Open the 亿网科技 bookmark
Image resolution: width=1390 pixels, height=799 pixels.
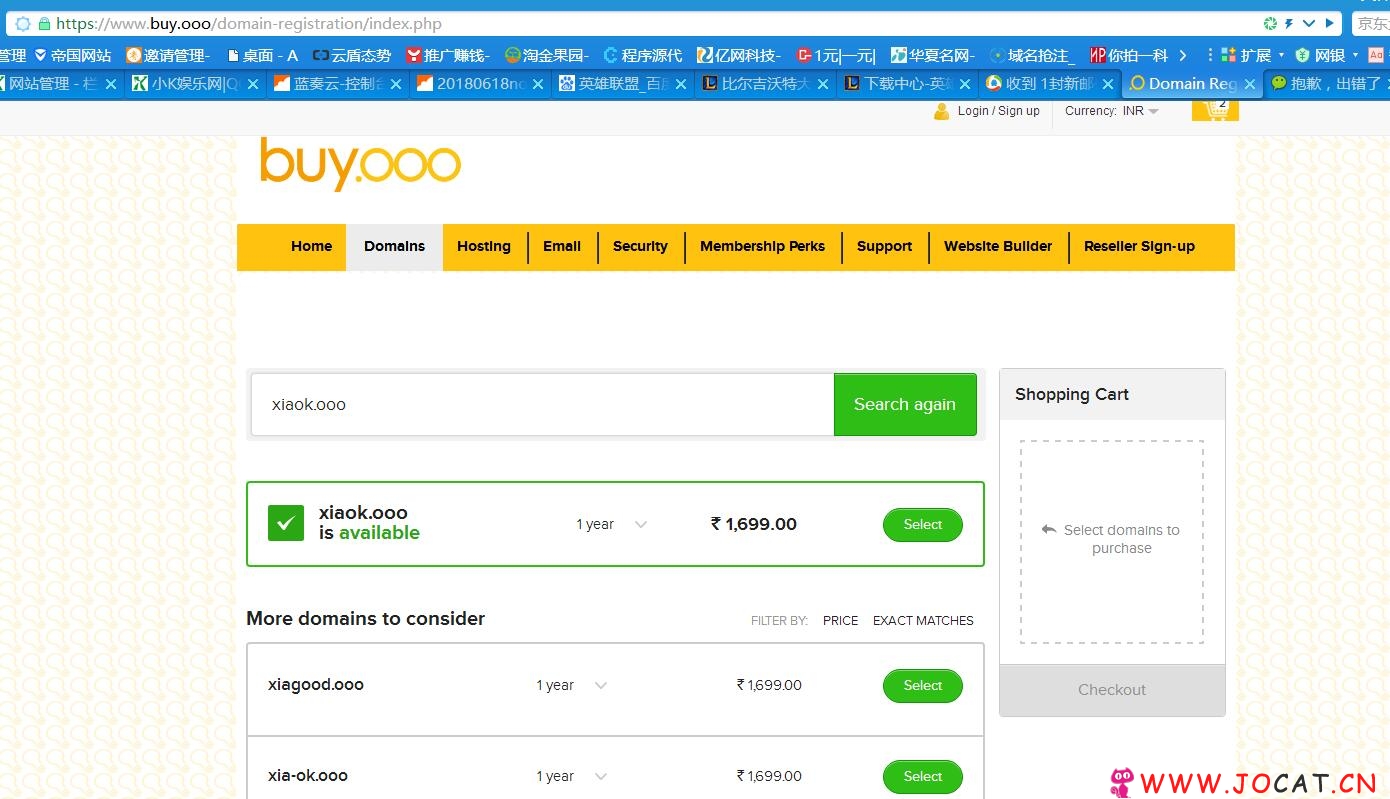click(739, 55)
